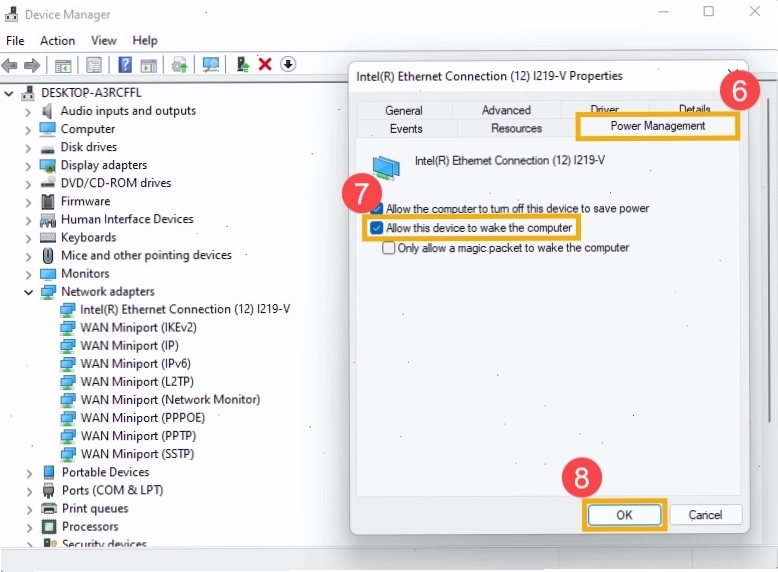Click the device tree vertical scrollbar
The height and width of the screenshot is (572, 778).
tap(769, 259)
